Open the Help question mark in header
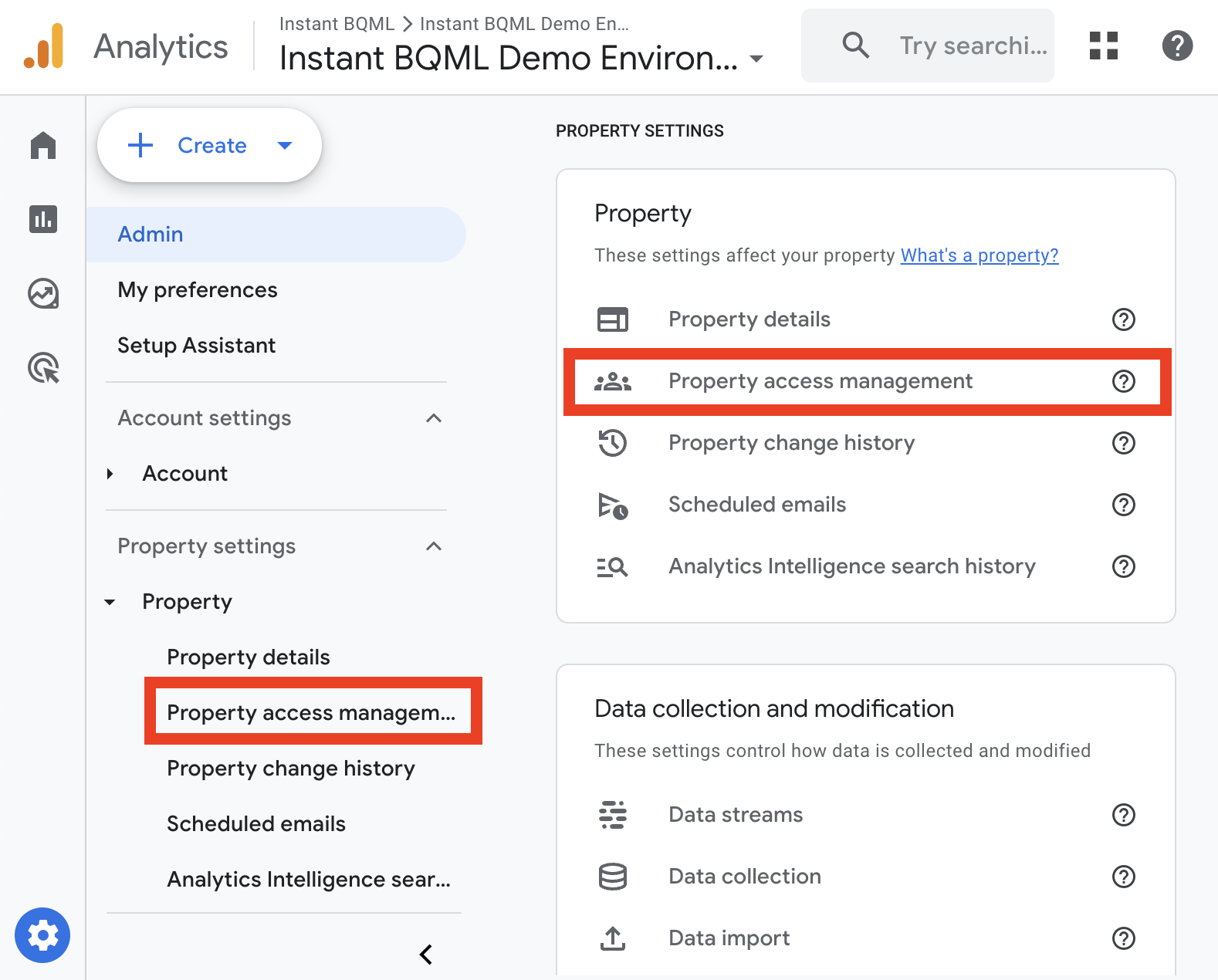1218x980 pixels. [1177, 46]
